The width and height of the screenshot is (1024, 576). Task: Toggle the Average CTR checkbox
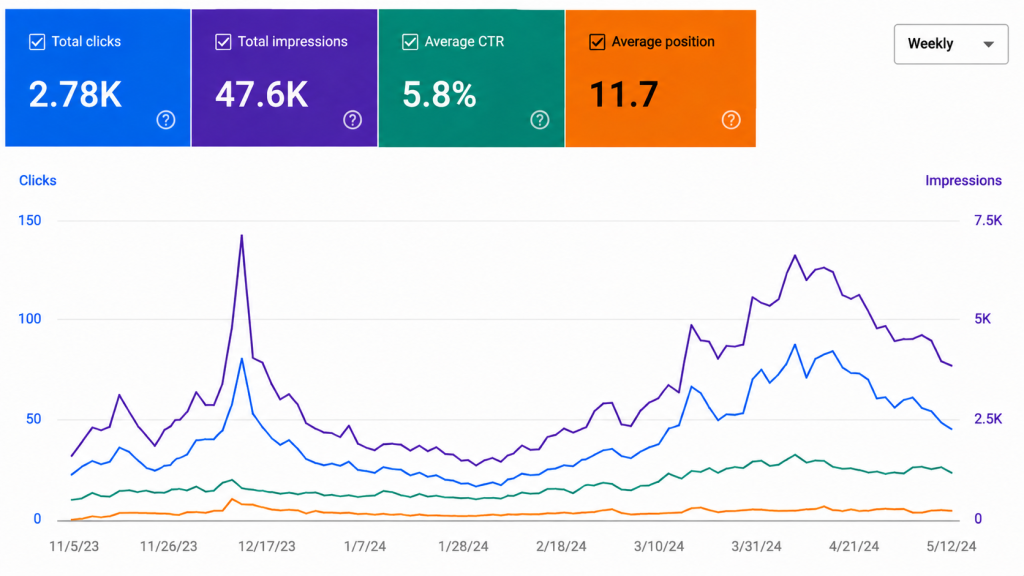coord(410,42)
